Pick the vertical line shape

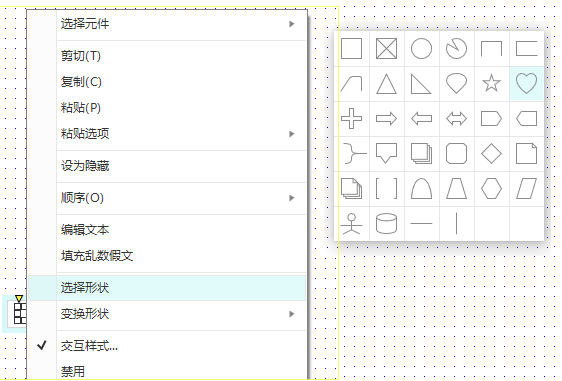[456, 223]
